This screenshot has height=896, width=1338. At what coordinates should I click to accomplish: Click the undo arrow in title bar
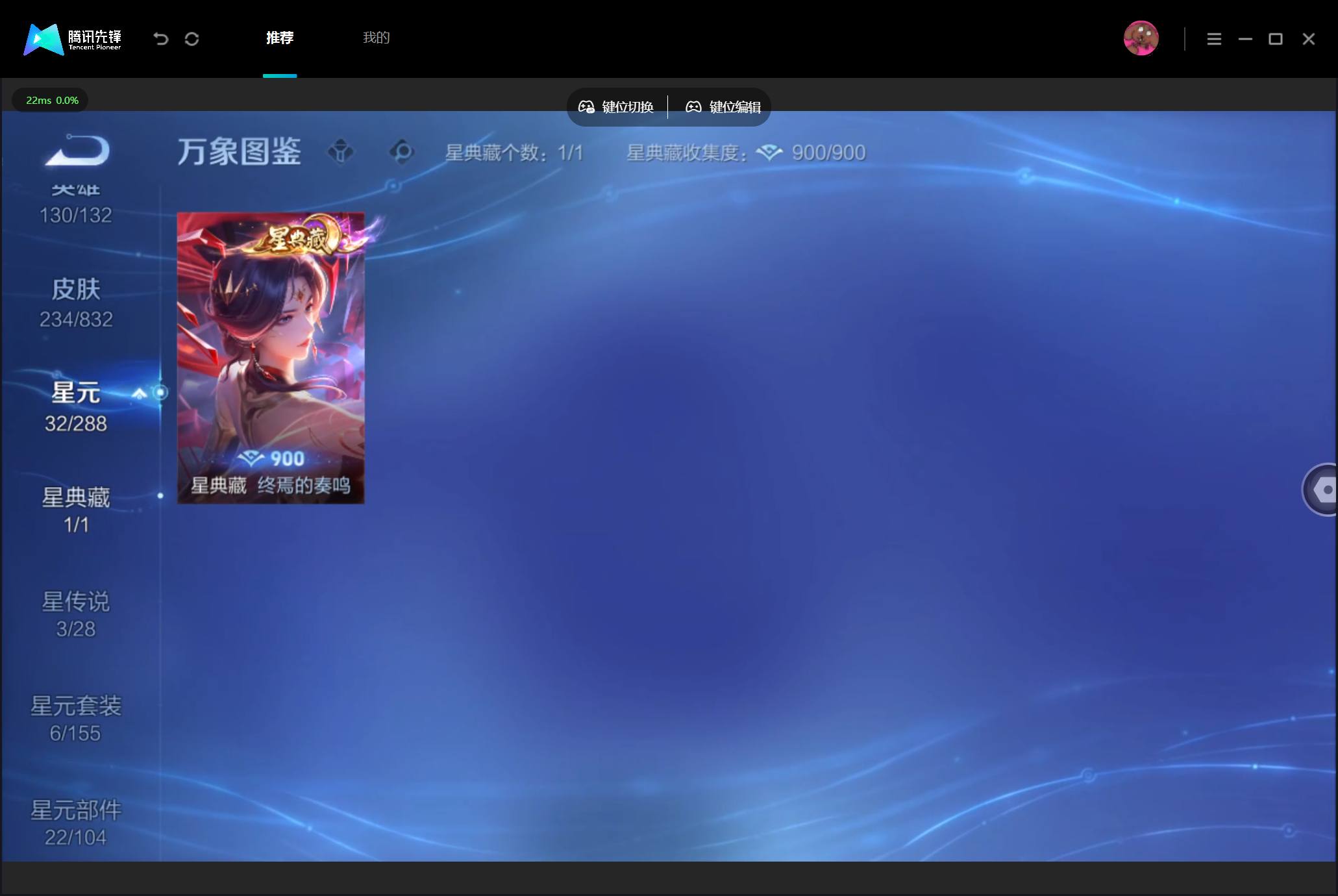(161, 39)
